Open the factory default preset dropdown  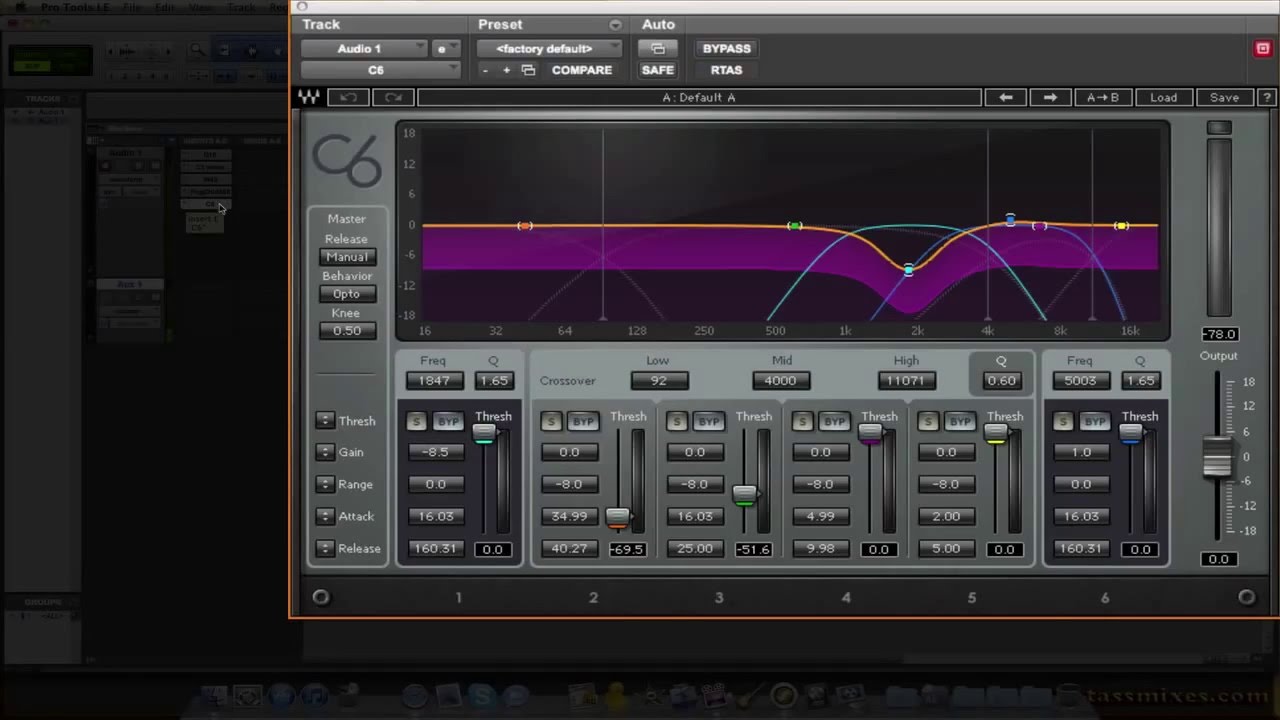[x=549, y=48]
